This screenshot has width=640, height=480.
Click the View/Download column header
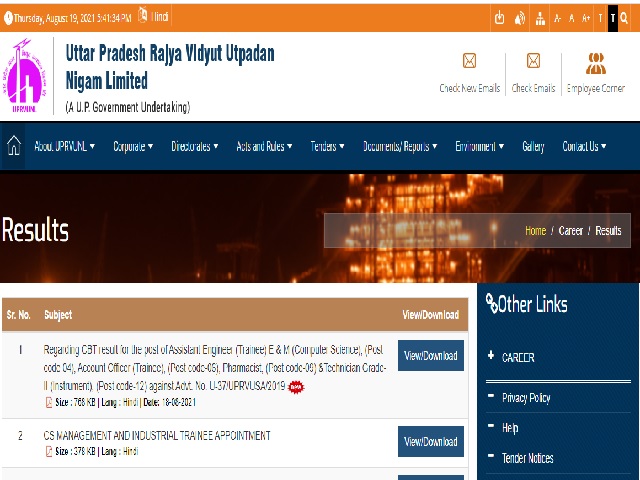[x=431, y=315]
